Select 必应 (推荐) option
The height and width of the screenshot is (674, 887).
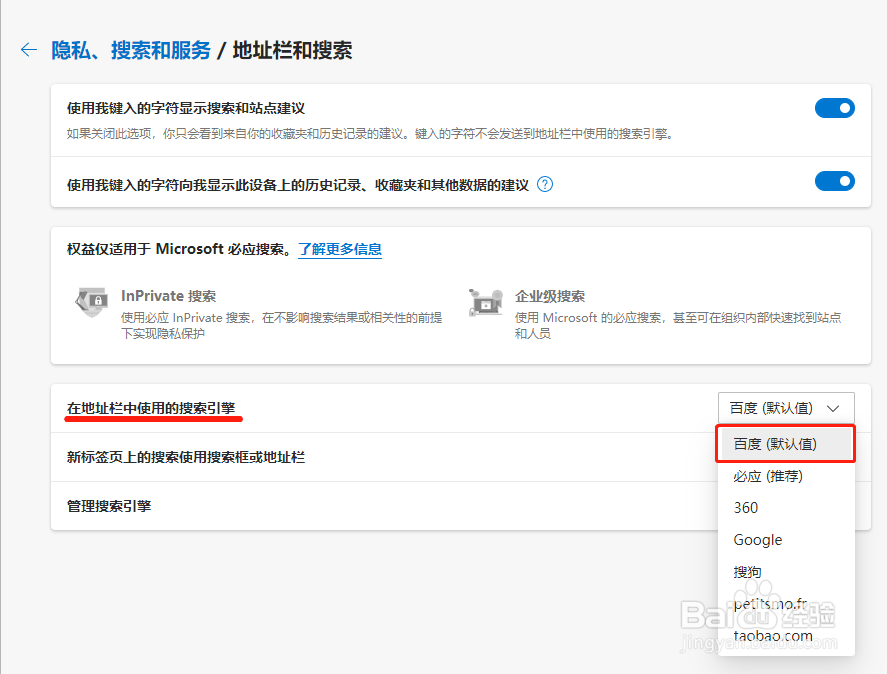click(x=785, y=476)
